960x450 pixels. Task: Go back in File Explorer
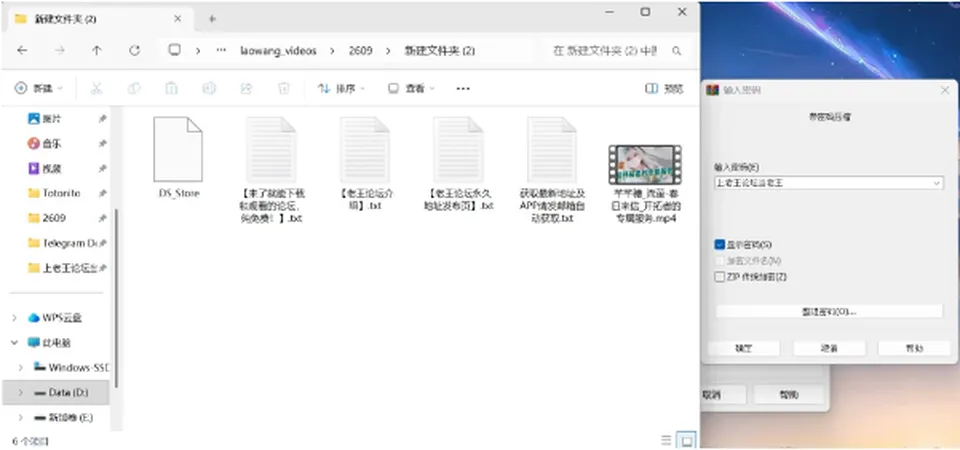click(x=22, y=51)
